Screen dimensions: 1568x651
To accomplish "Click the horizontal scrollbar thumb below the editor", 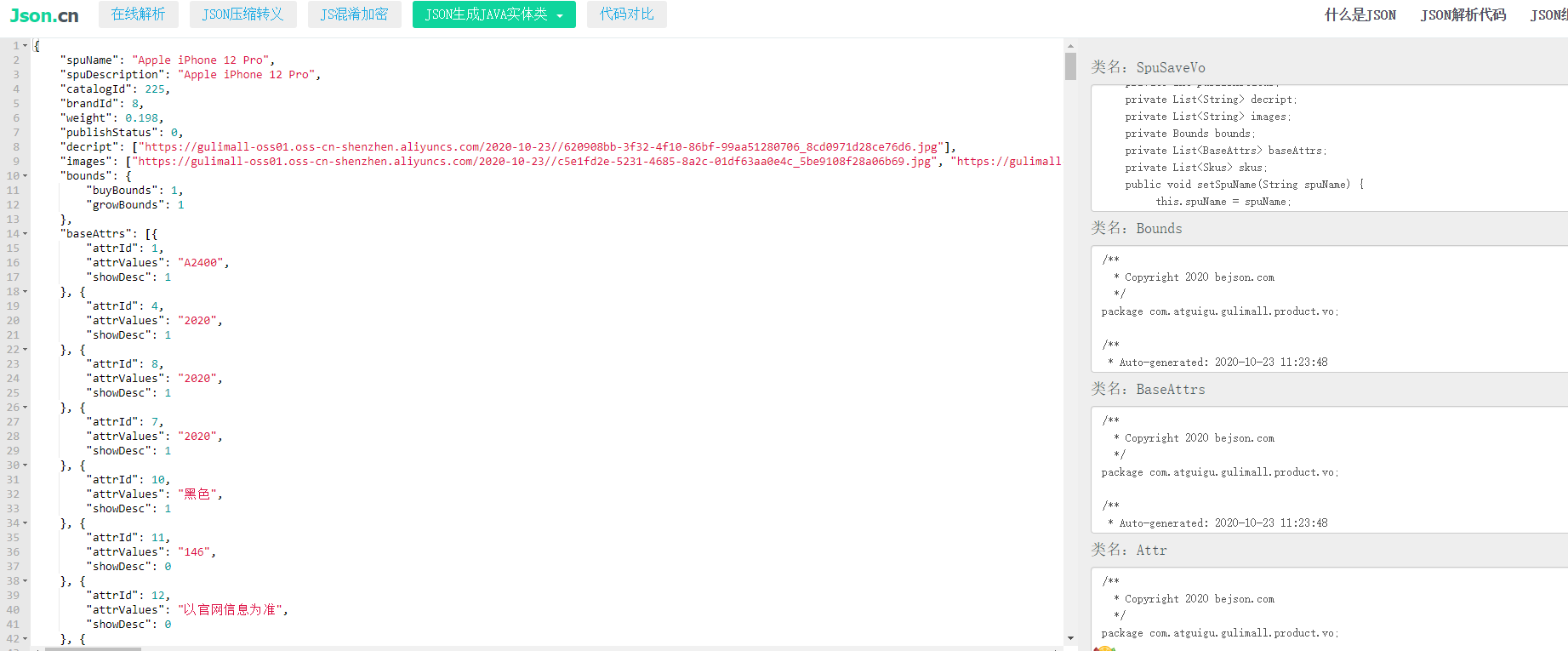I will pyautogui.click(x=93, y=648).
